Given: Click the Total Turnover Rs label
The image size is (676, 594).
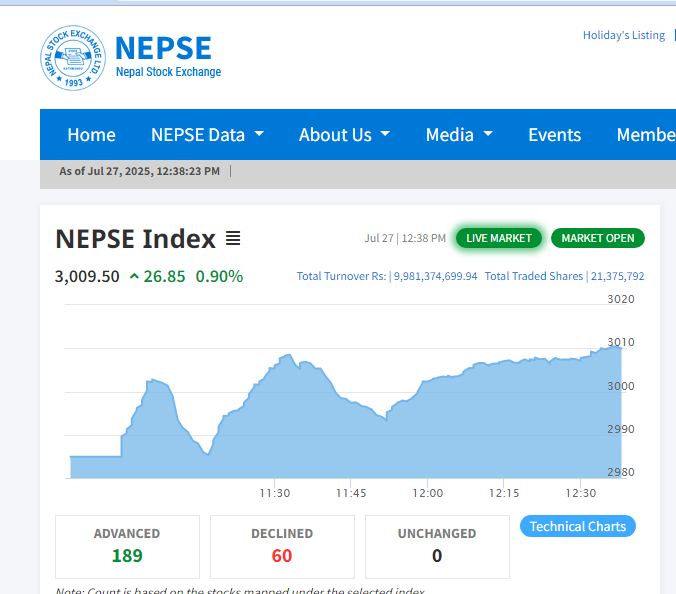Looking at the screenshot, I should pyautogui.click(x=341, y=276).
